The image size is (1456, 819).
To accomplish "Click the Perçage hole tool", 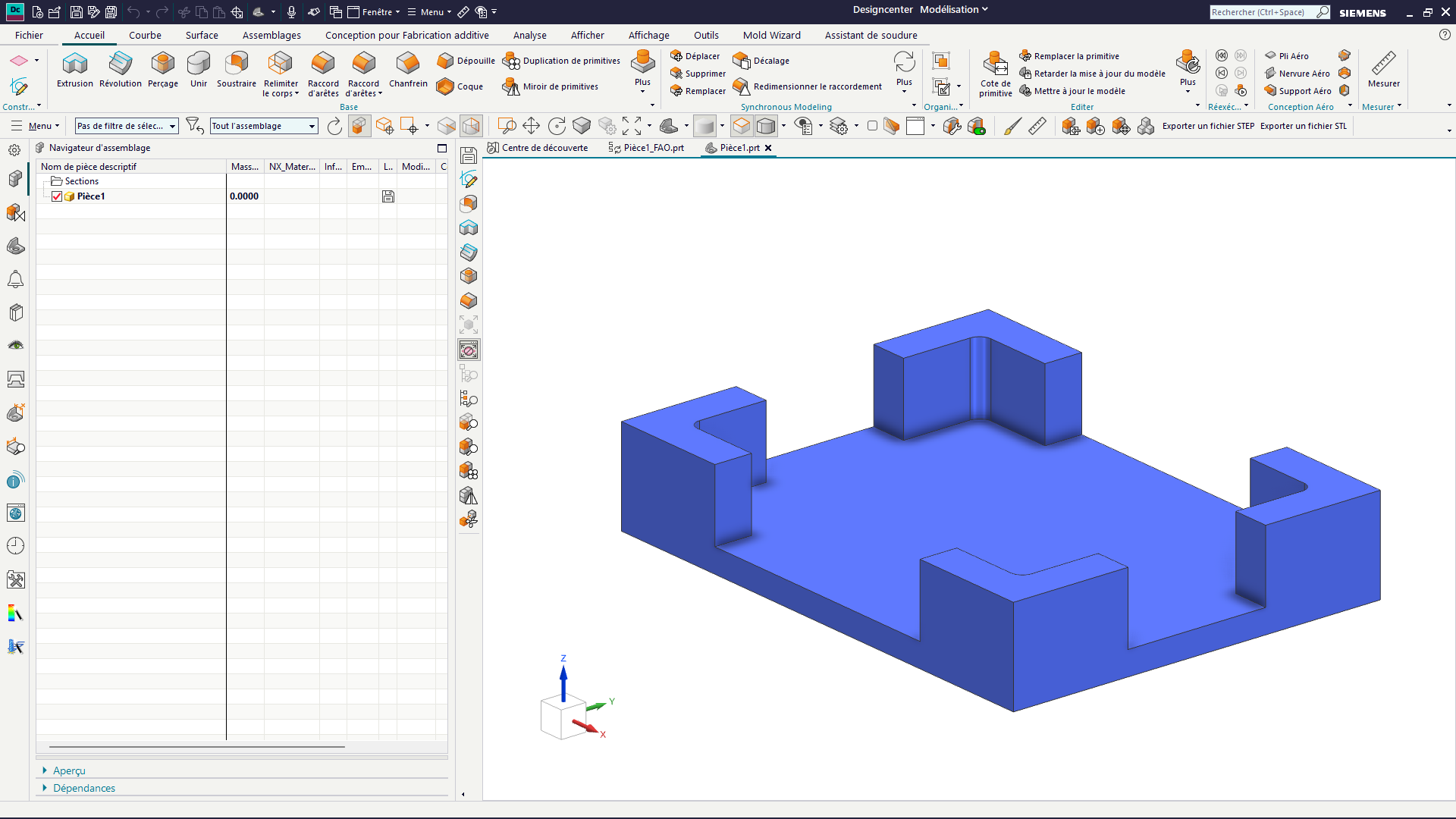I will coord(163,70).
